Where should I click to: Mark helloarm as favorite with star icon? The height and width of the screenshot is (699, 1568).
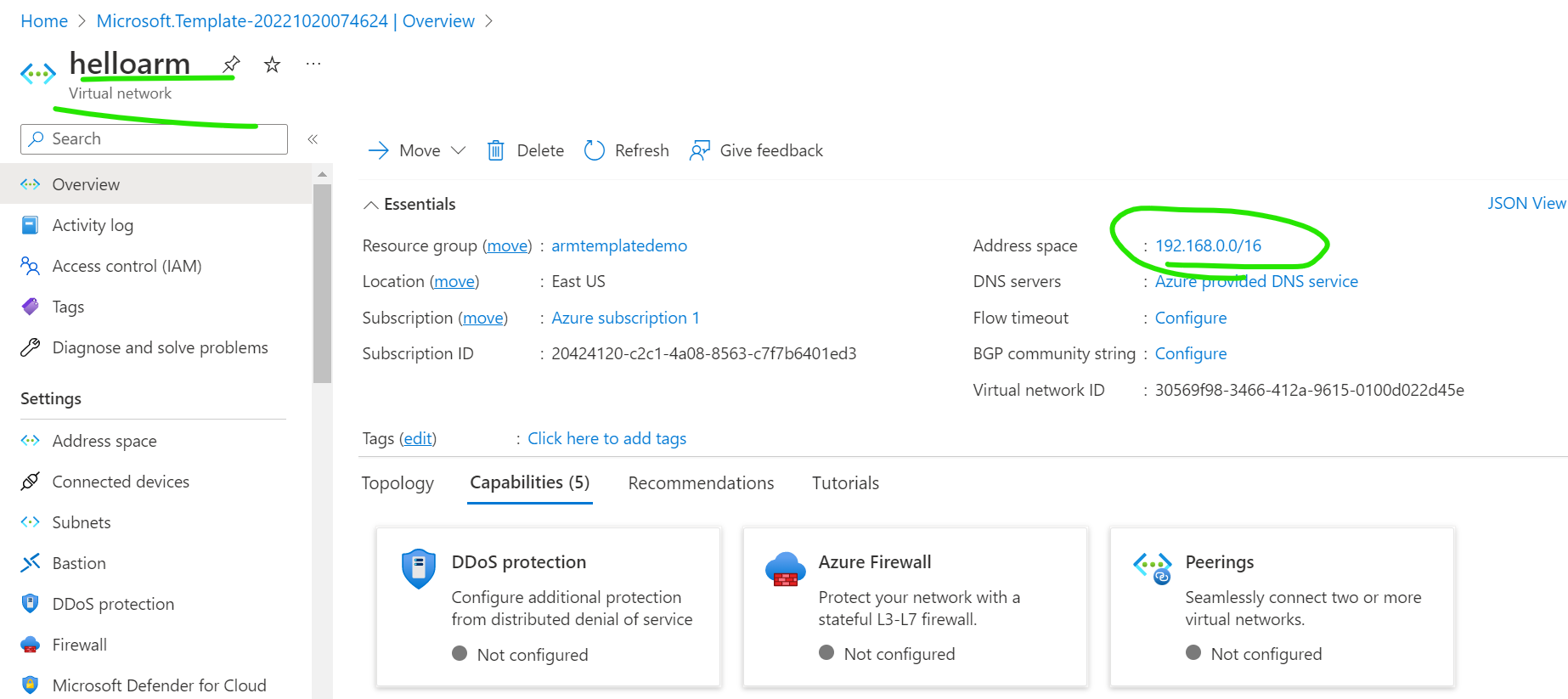(272, 65)
